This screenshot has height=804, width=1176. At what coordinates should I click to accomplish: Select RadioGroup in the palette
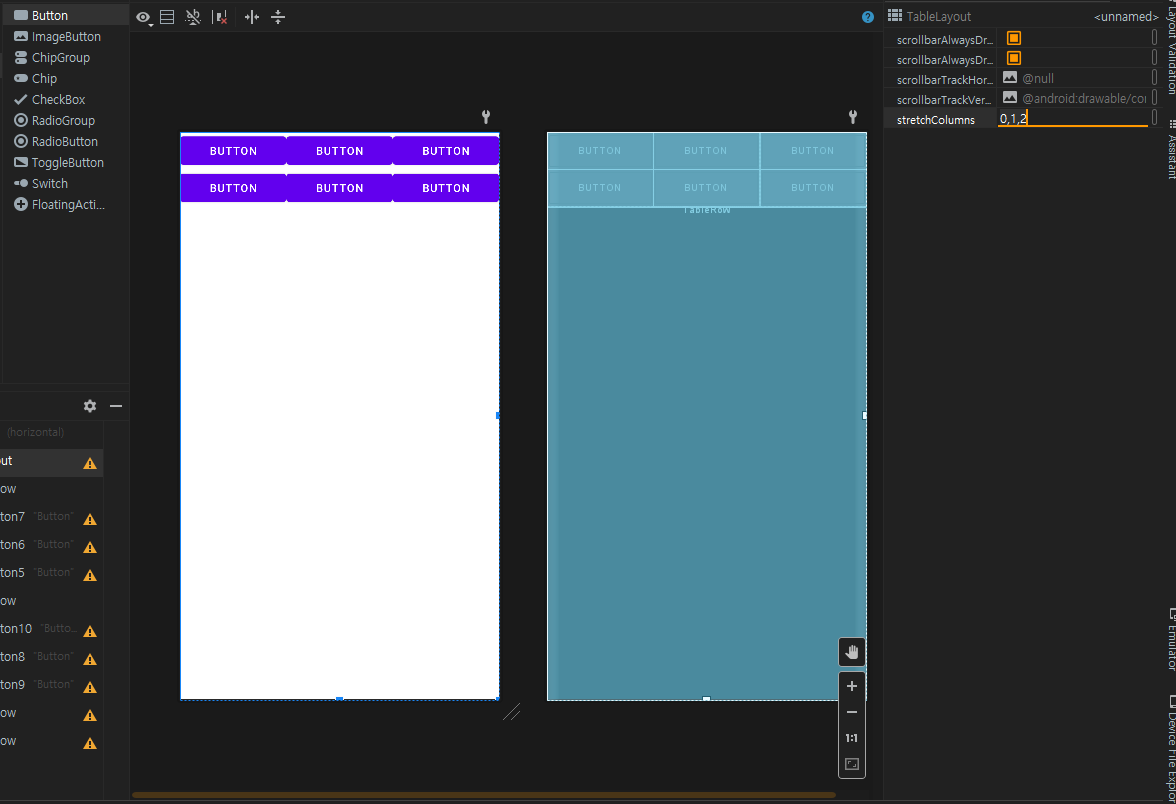click(x=65, y=120)
